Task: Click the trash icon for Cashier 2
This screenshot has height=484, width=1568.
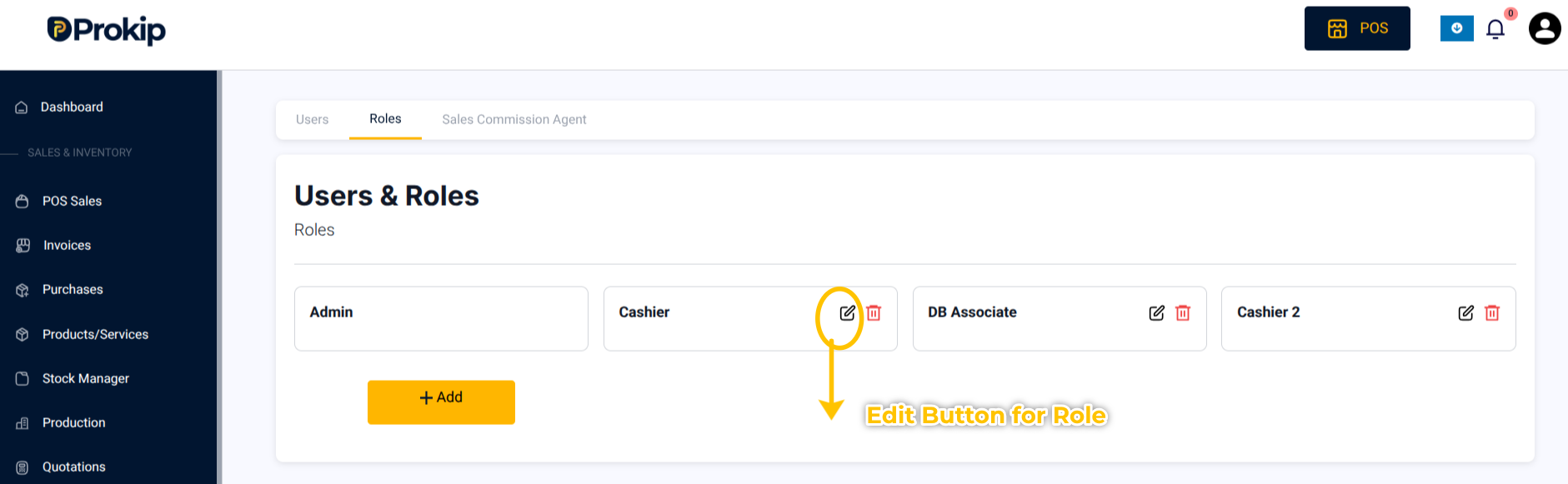Action: [x=1492, y=313]
